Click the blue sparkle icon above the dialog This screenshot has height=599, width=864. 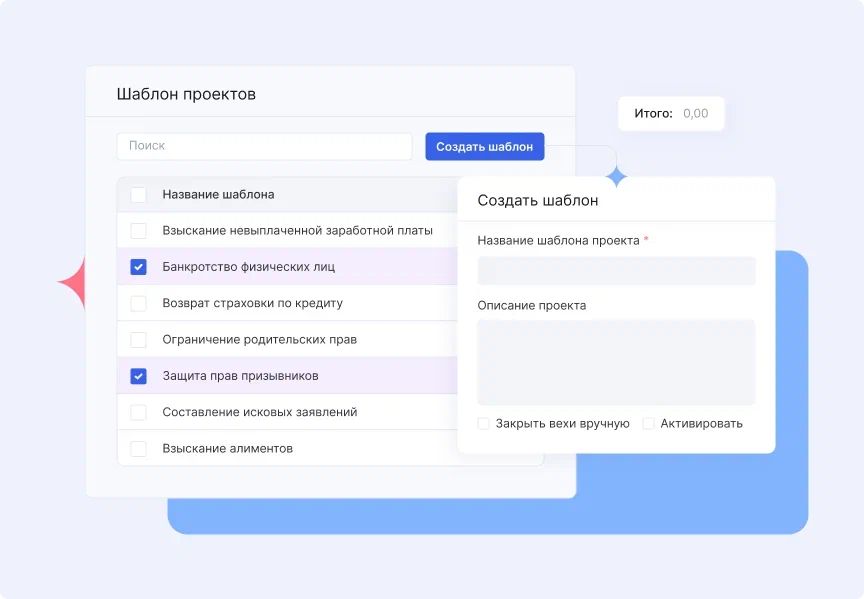click(x=617, y=174)
